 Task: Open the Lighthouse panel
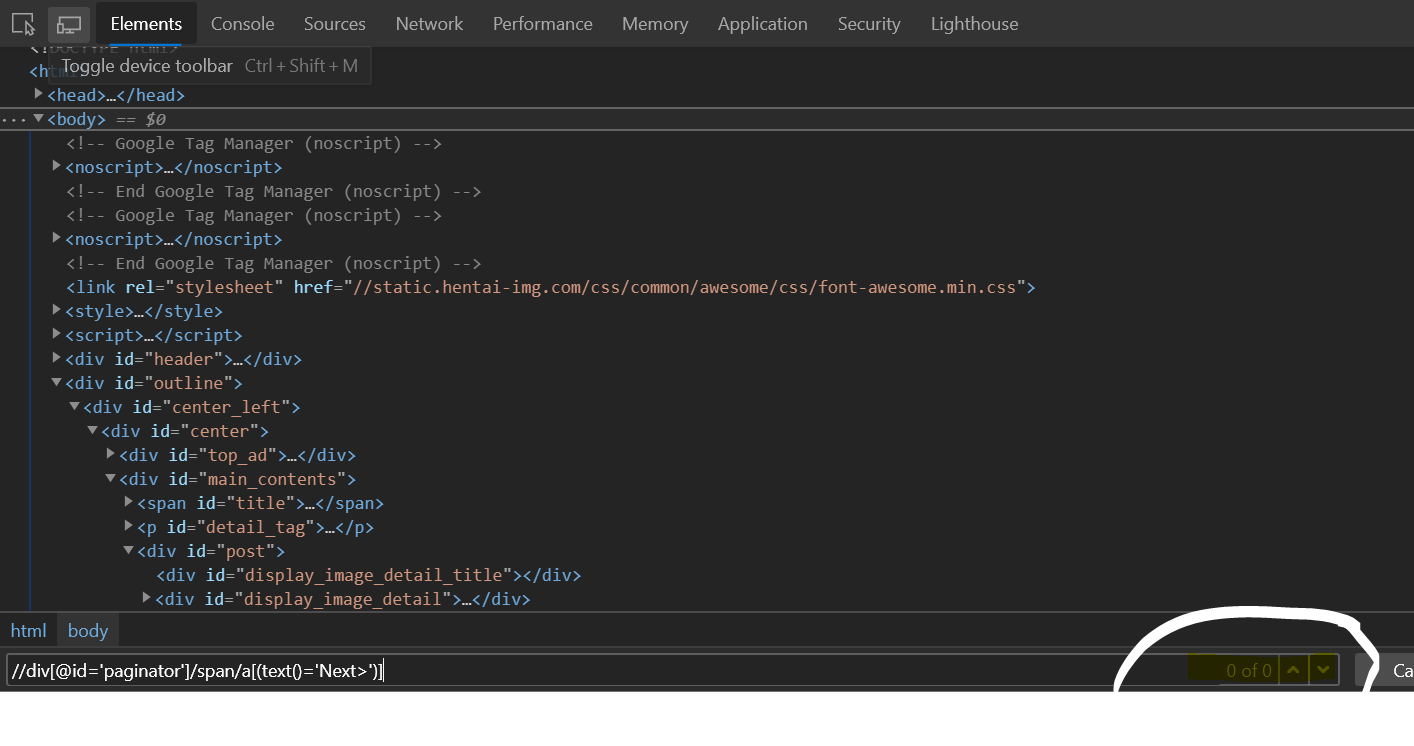pyautogui.click(x=973, y=23)
